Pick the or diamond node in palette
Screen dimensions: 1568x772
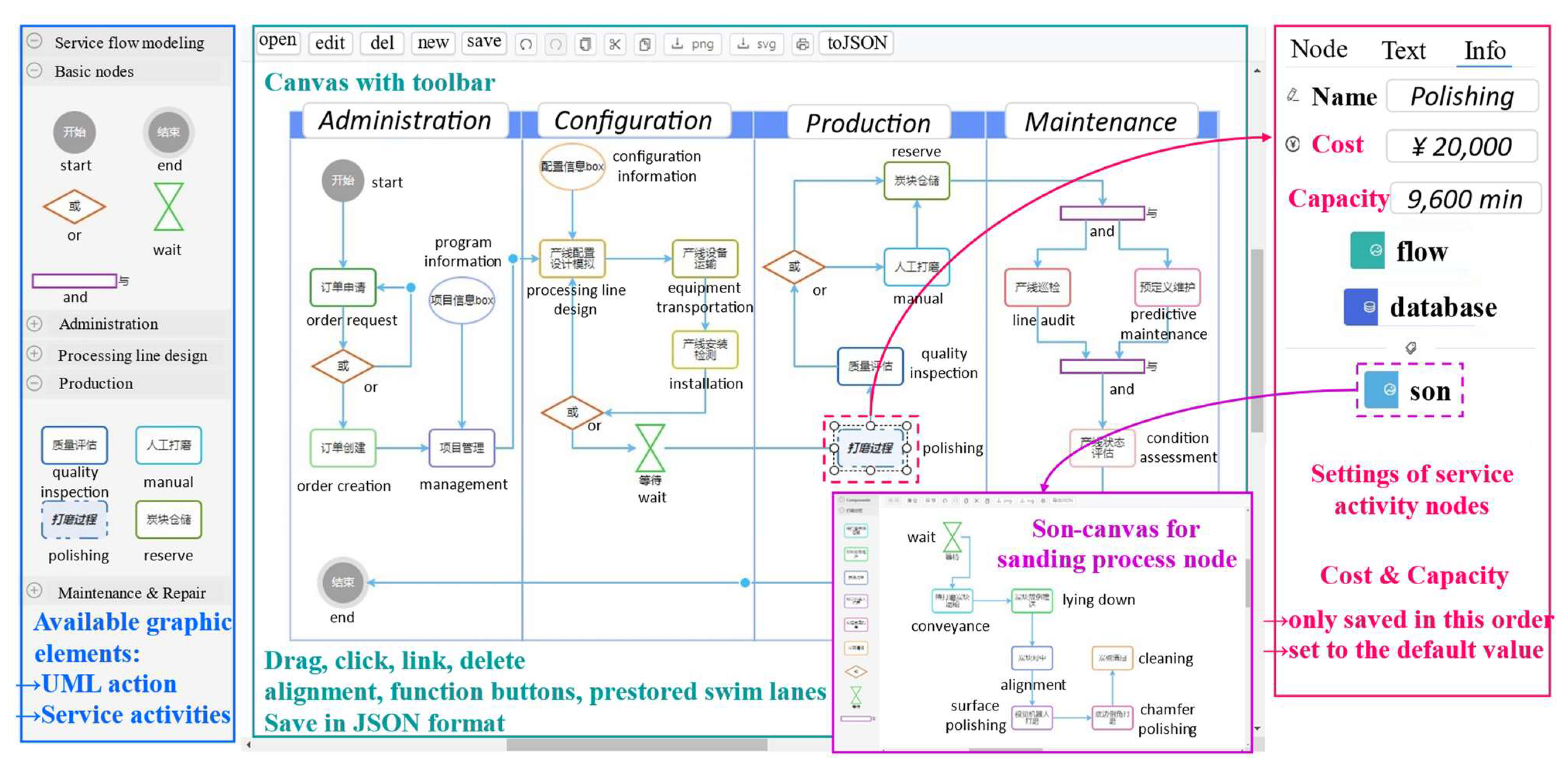click(74, 207)
